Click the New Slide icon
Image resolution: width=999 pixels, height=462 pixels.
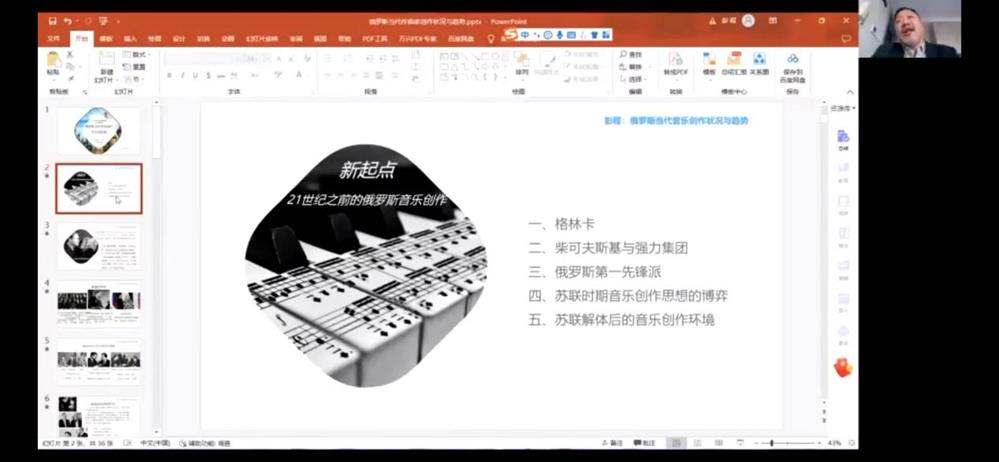[105, 62]
